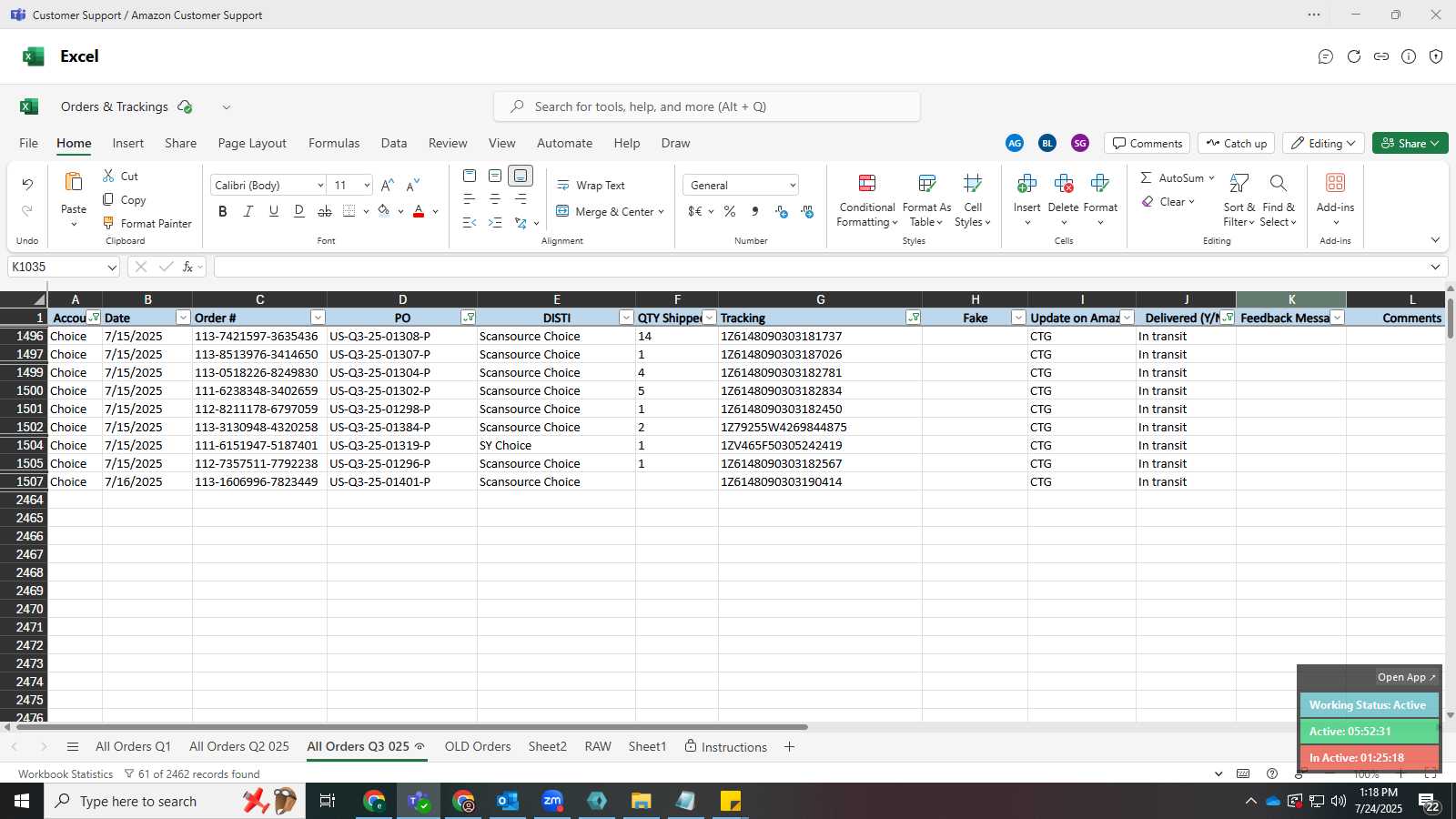1456x819 pixels.
Task: Click Workbook Statistics in status bar
Action: click(x=66, y=773)
